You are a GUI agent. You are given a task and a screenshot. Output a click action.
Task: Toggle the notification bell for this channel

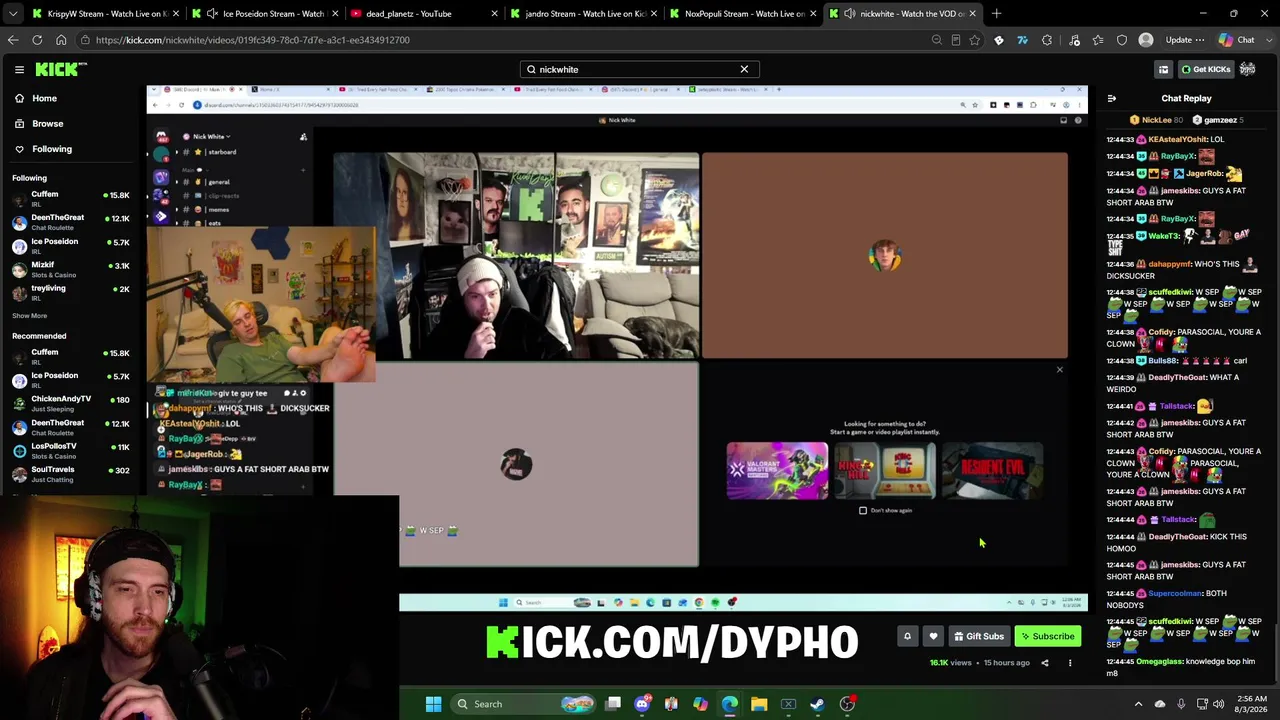[x=907, y=636]
